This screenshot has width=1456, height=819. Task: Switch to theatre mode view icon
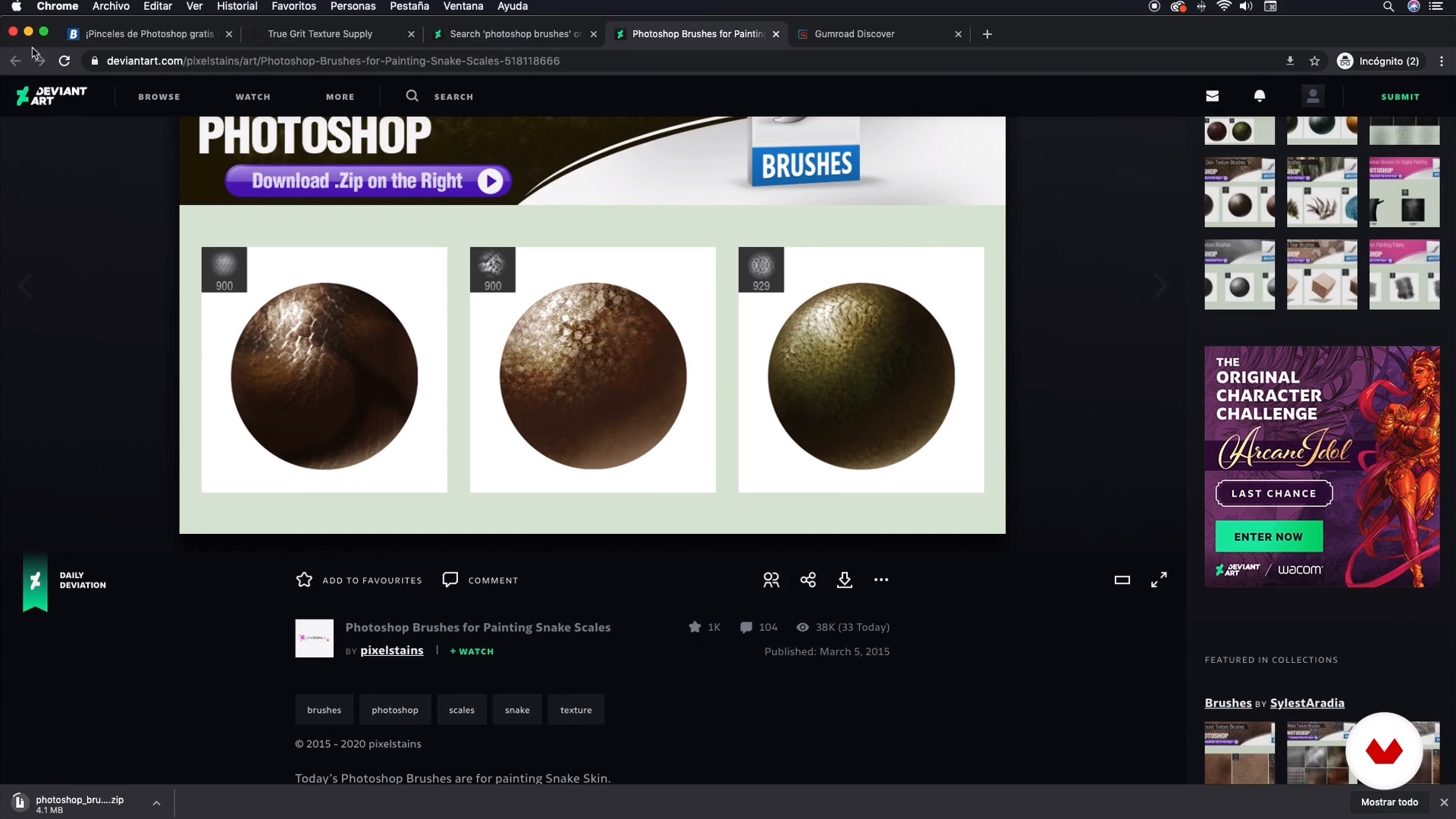(x=1122, y=580)
